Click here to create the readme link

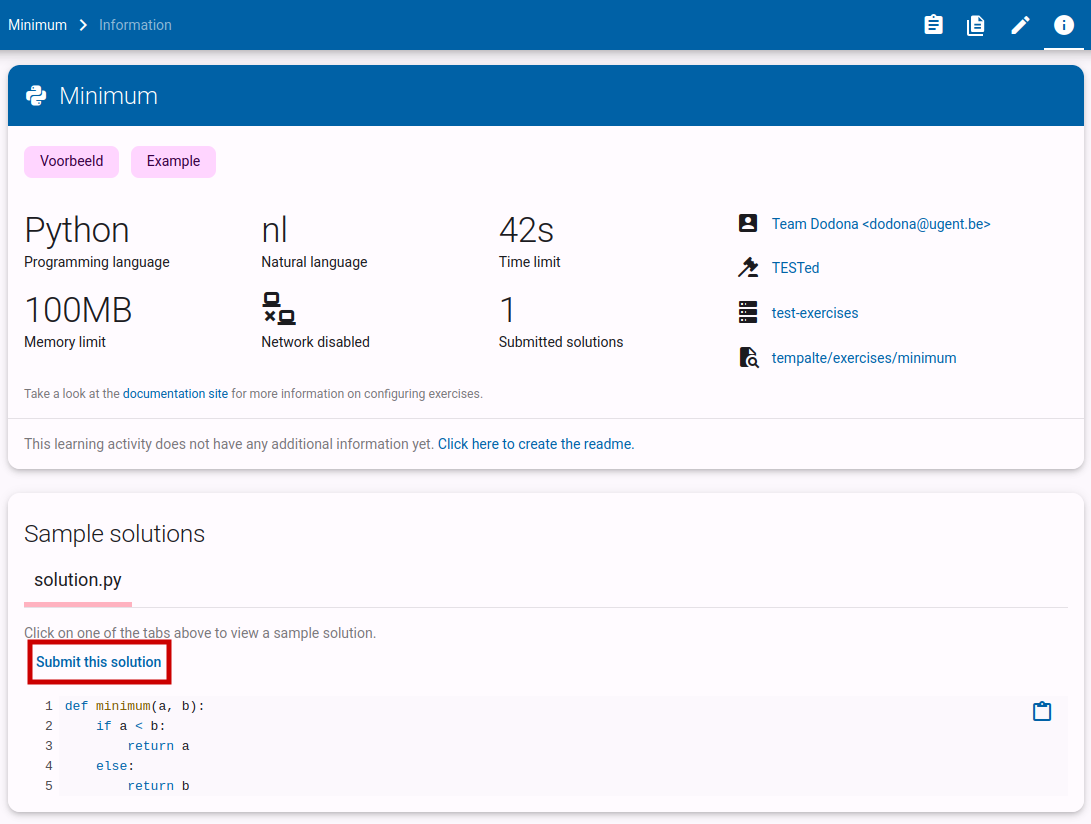pos(536,444)
